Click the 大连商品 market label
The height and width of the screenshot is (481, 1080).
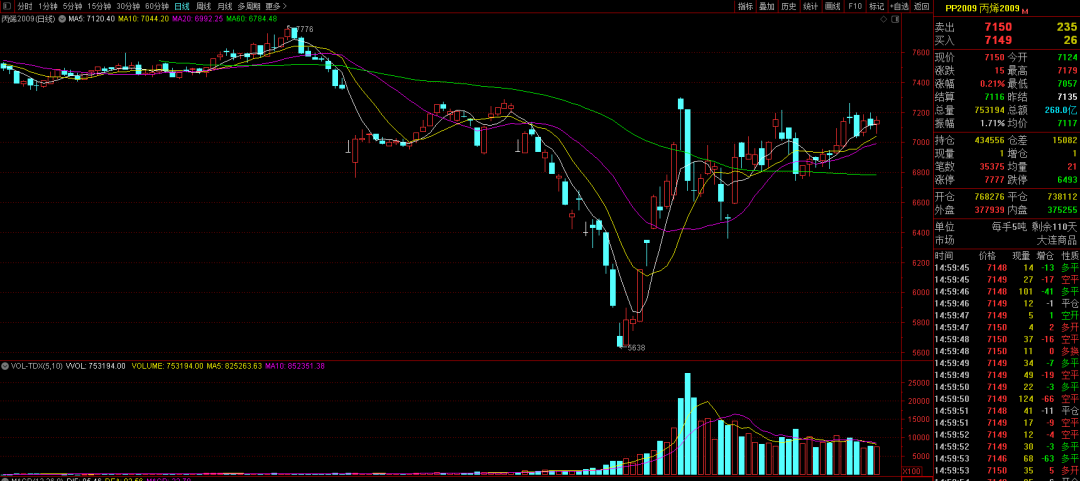point(1057,240)
